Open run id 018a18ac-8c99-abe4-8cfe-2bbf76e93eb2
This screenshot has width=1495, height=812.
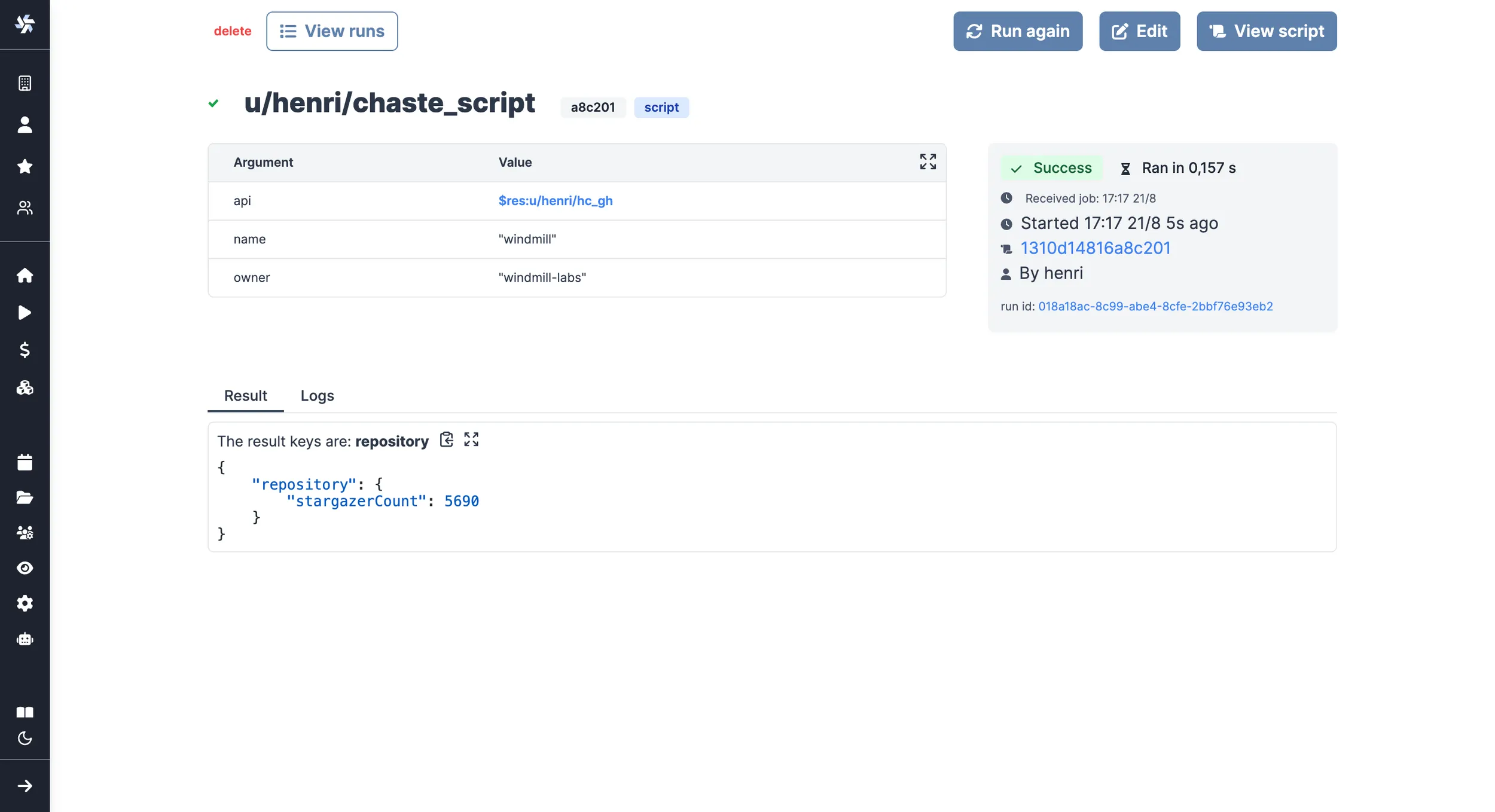[x=1156, y=306]
